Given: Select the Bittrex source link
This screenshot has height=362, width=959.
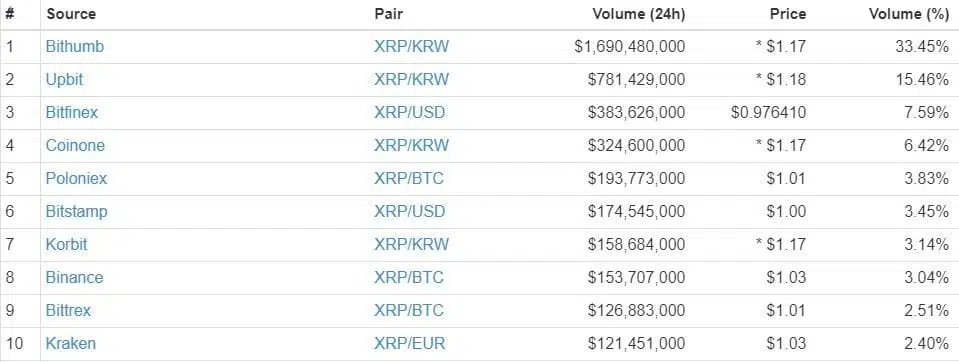Looking at the screenshot, I should pyautogui.click(x=68, y=311).
